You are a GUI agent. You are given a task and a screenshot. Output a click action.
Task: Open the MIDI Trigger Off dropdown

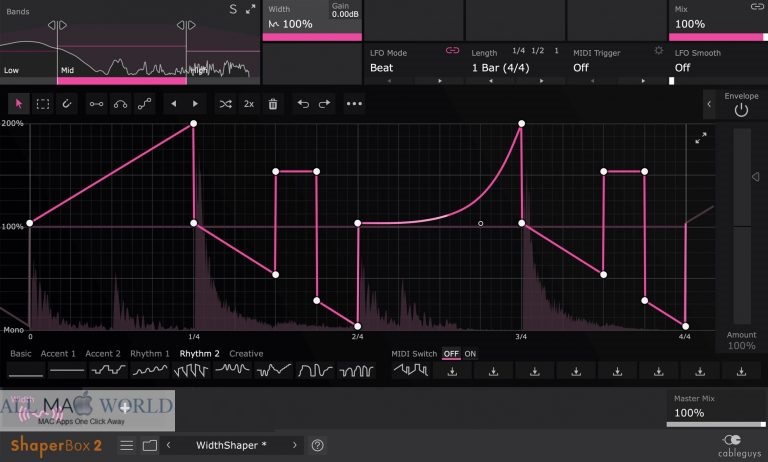coord(581,68)
